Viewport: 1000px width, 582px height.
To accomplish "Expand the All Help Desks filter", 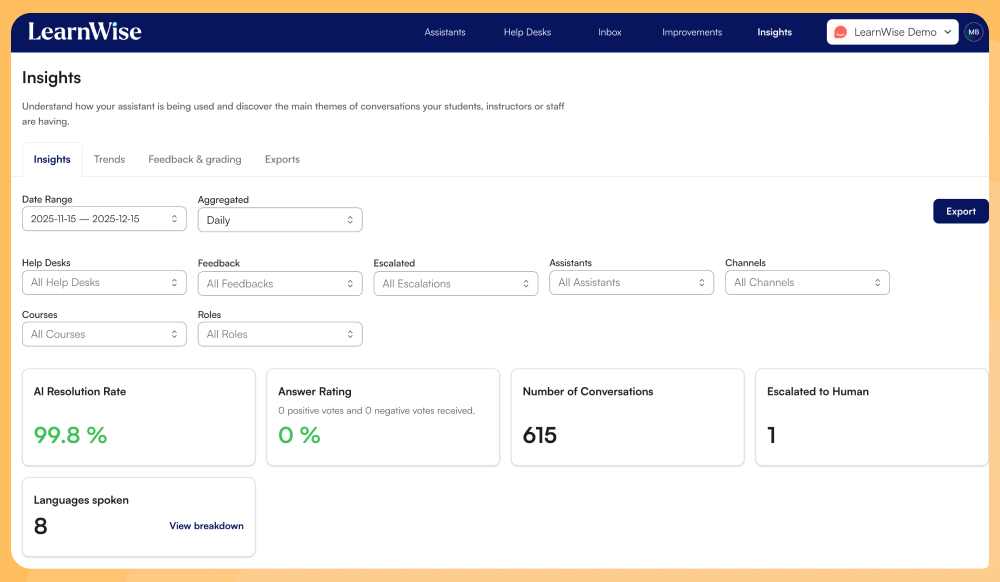I will point(104,283).
